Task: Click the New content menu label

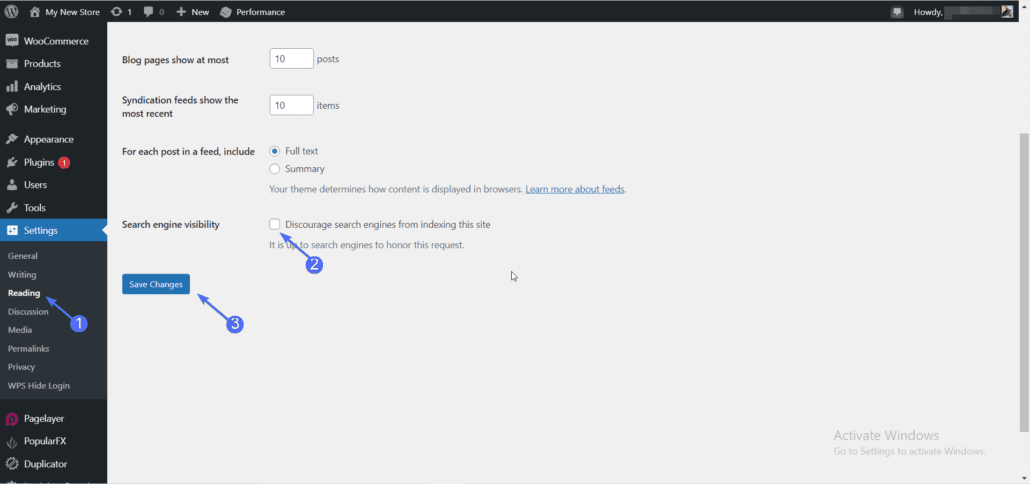Action: pos(200,12)
